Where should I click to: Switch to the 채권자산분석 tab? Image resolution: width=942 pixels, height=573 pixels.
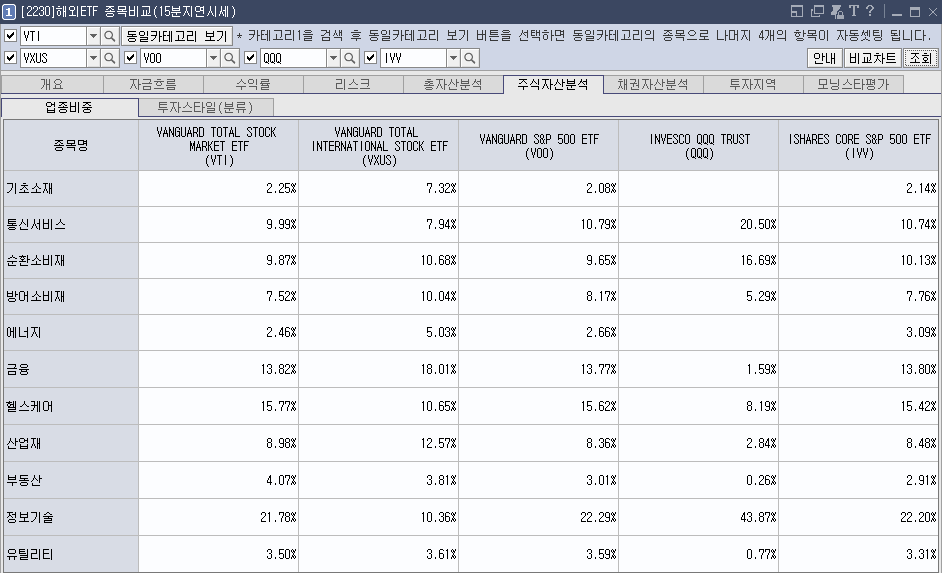(x=653, y=85)
